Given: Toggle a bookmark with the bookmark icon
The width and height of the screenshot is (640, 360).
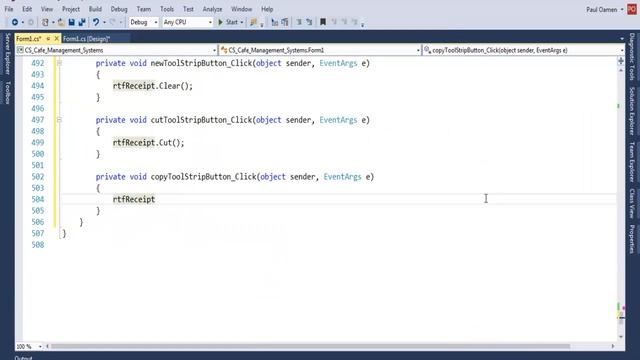Looking at the screenshot, I should 323,22.
